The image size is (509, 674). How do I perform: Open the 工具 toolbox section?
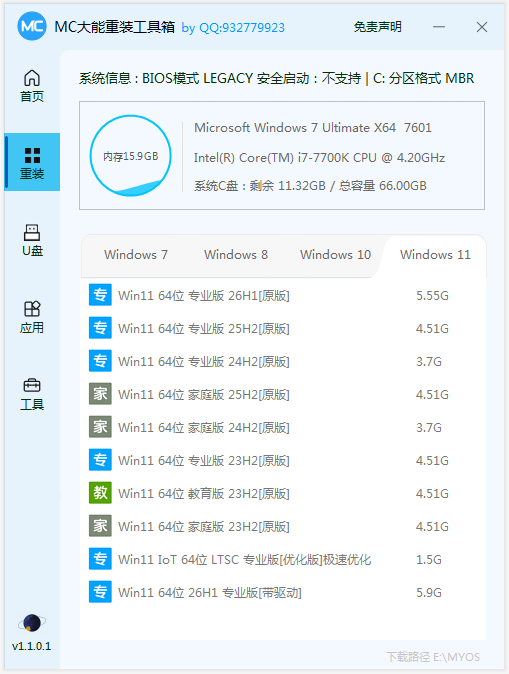coord(32,394)
